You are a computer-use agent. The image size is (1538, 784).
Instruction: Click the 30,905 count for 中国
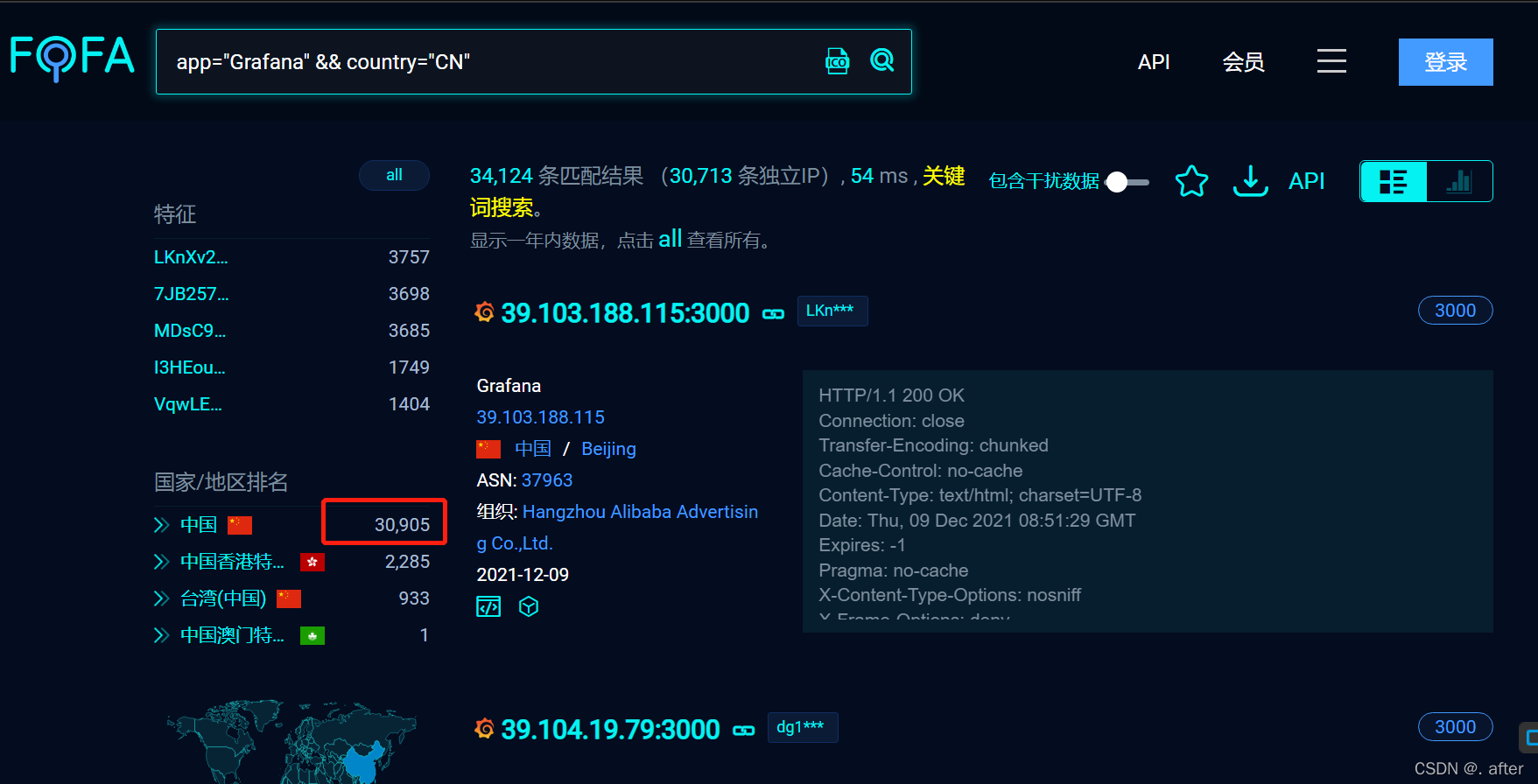coord(403,525)
